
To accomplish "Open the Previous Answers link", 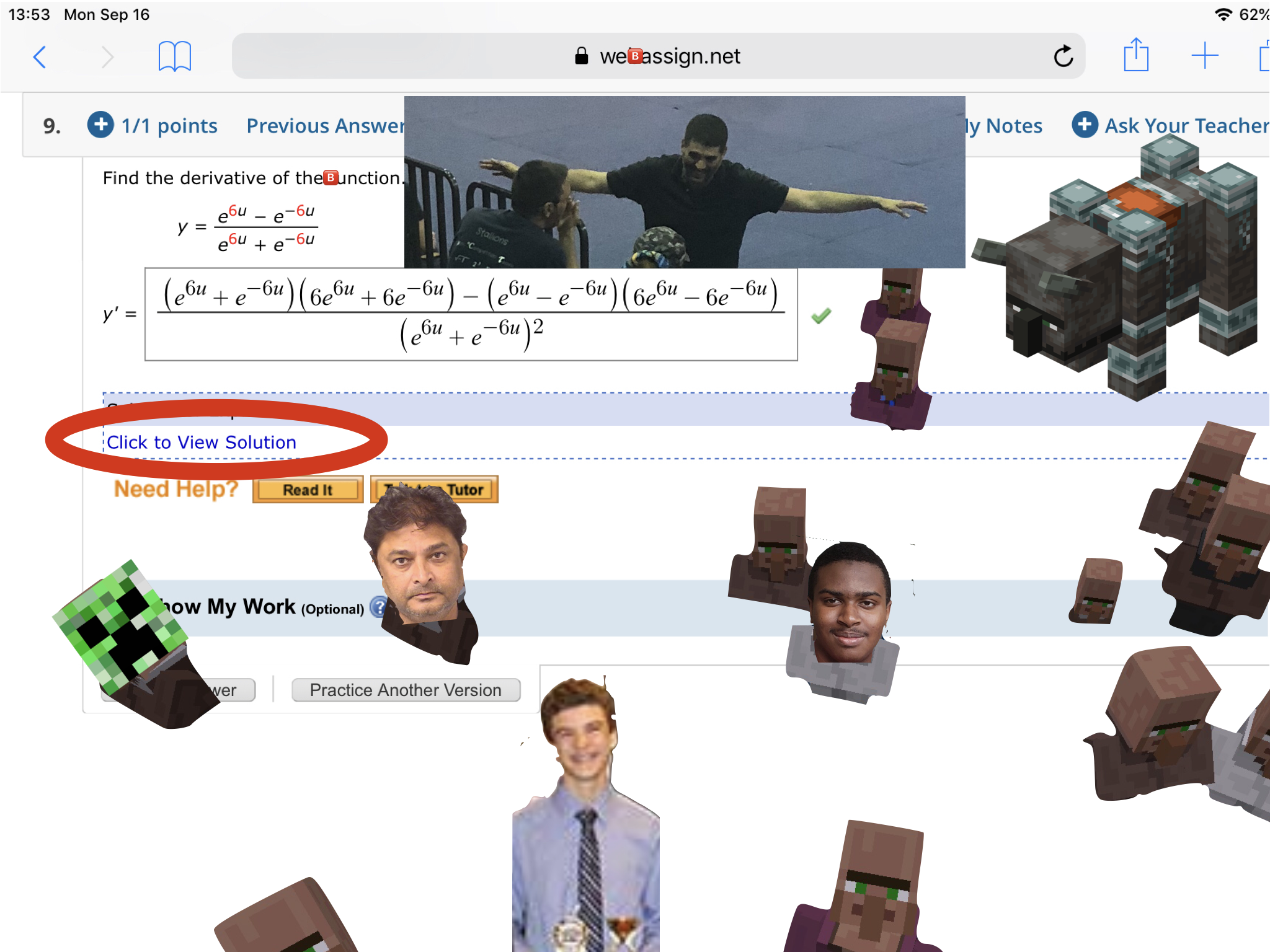I will coord(324,126).
